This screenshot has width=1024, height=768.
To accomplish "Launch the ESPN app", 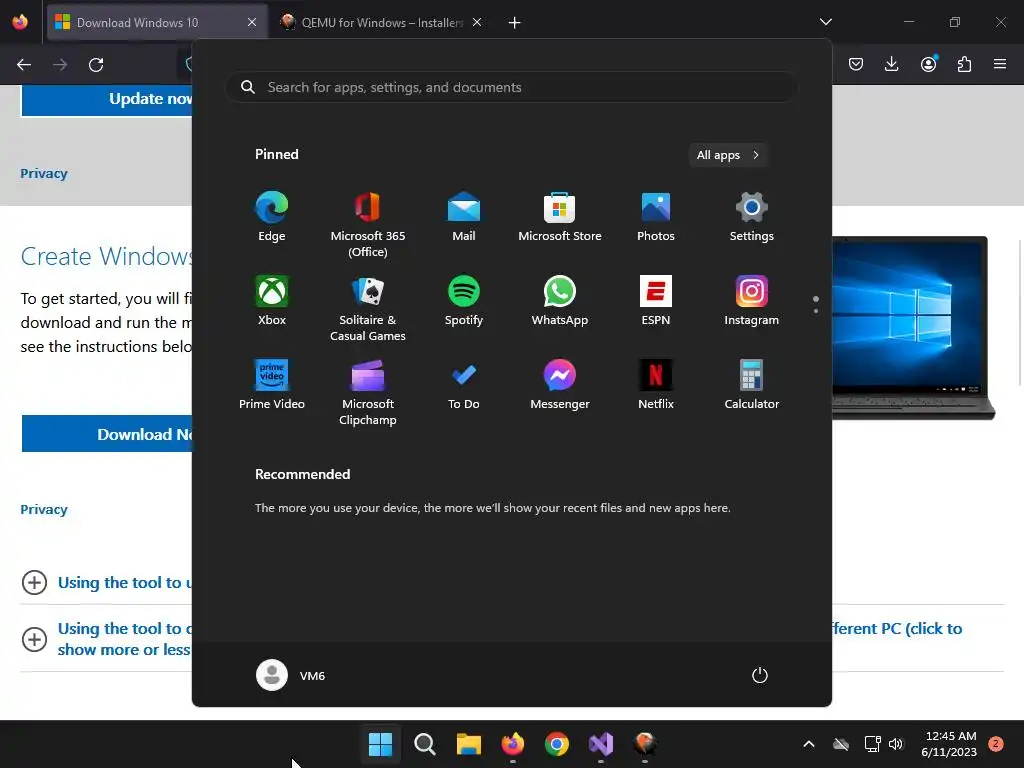I will [656, 301].
